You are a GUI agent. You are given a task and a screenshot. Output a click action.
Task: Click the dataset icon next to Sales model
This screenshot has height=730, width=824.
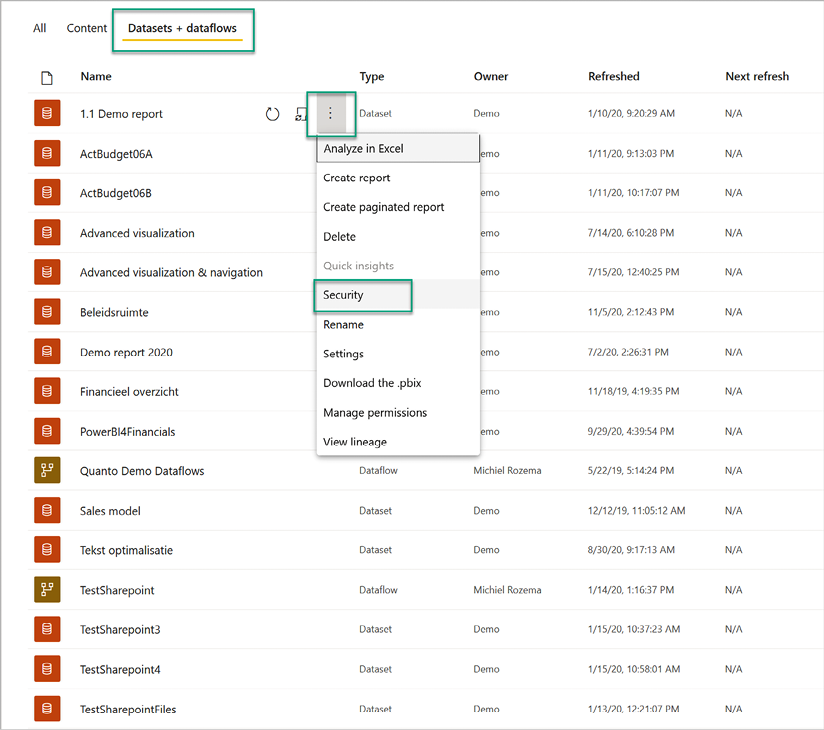coord(47,510)
